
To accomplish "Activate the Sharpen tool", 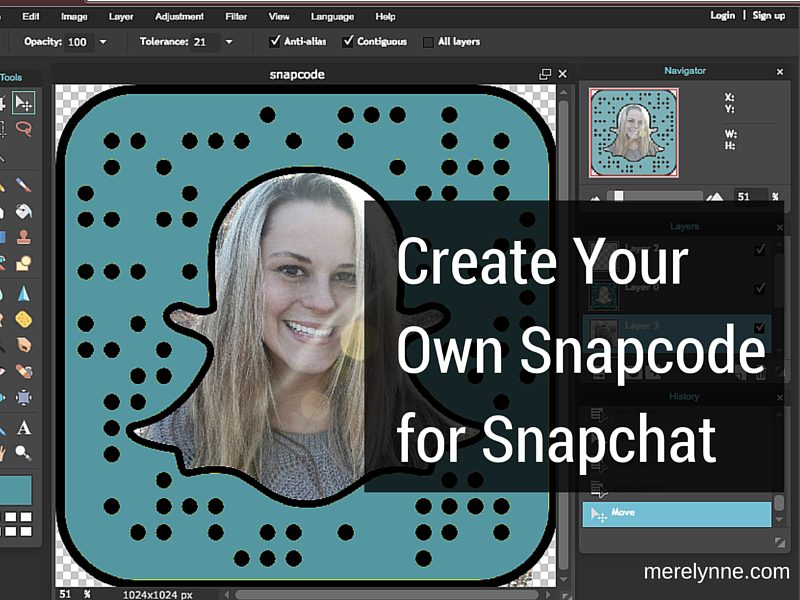I will coord(23,294).
